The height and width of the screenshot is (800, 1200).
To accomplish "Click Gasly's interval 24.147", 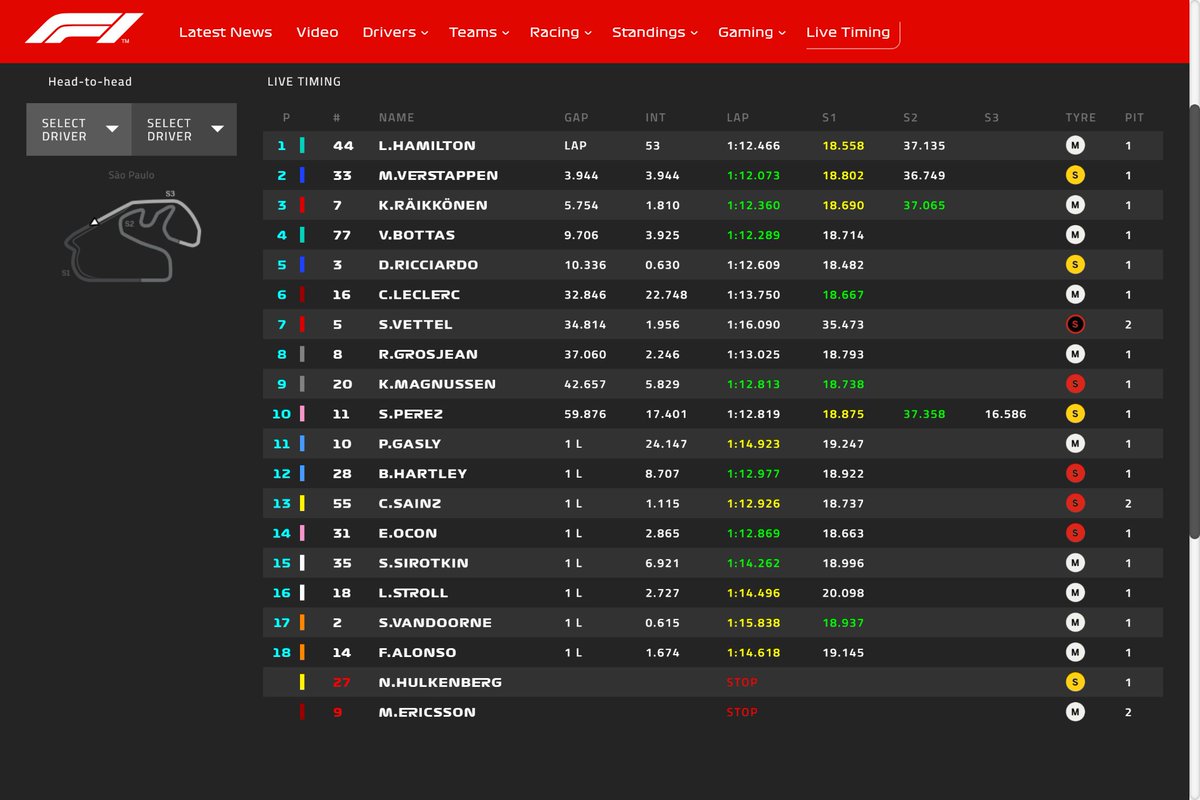I will [666, 444].
